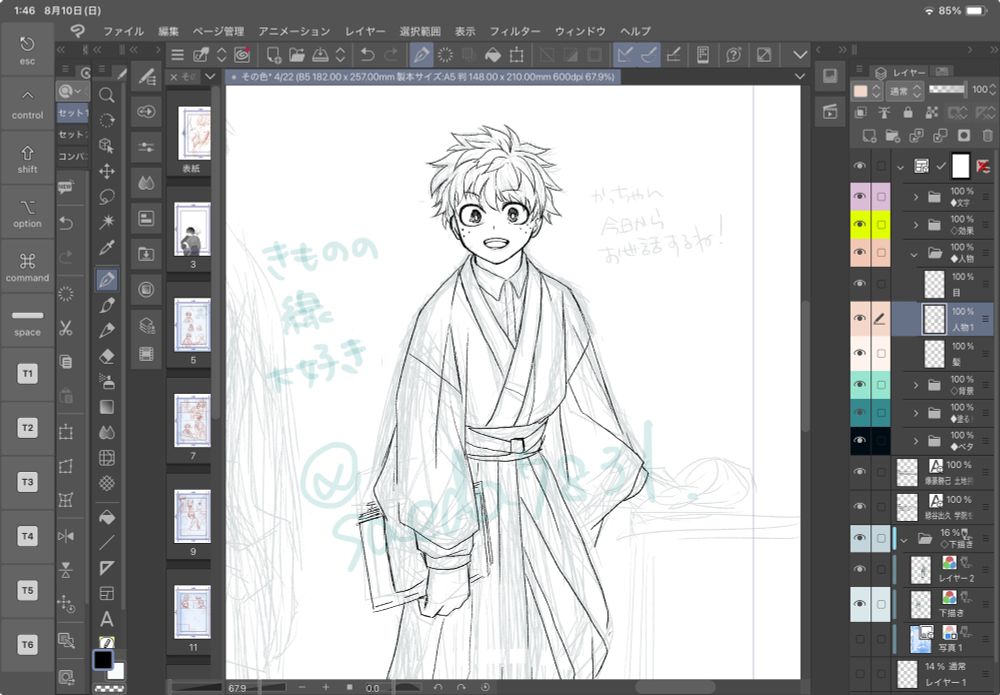Select the Eraser tool

(x=107, y=356)
